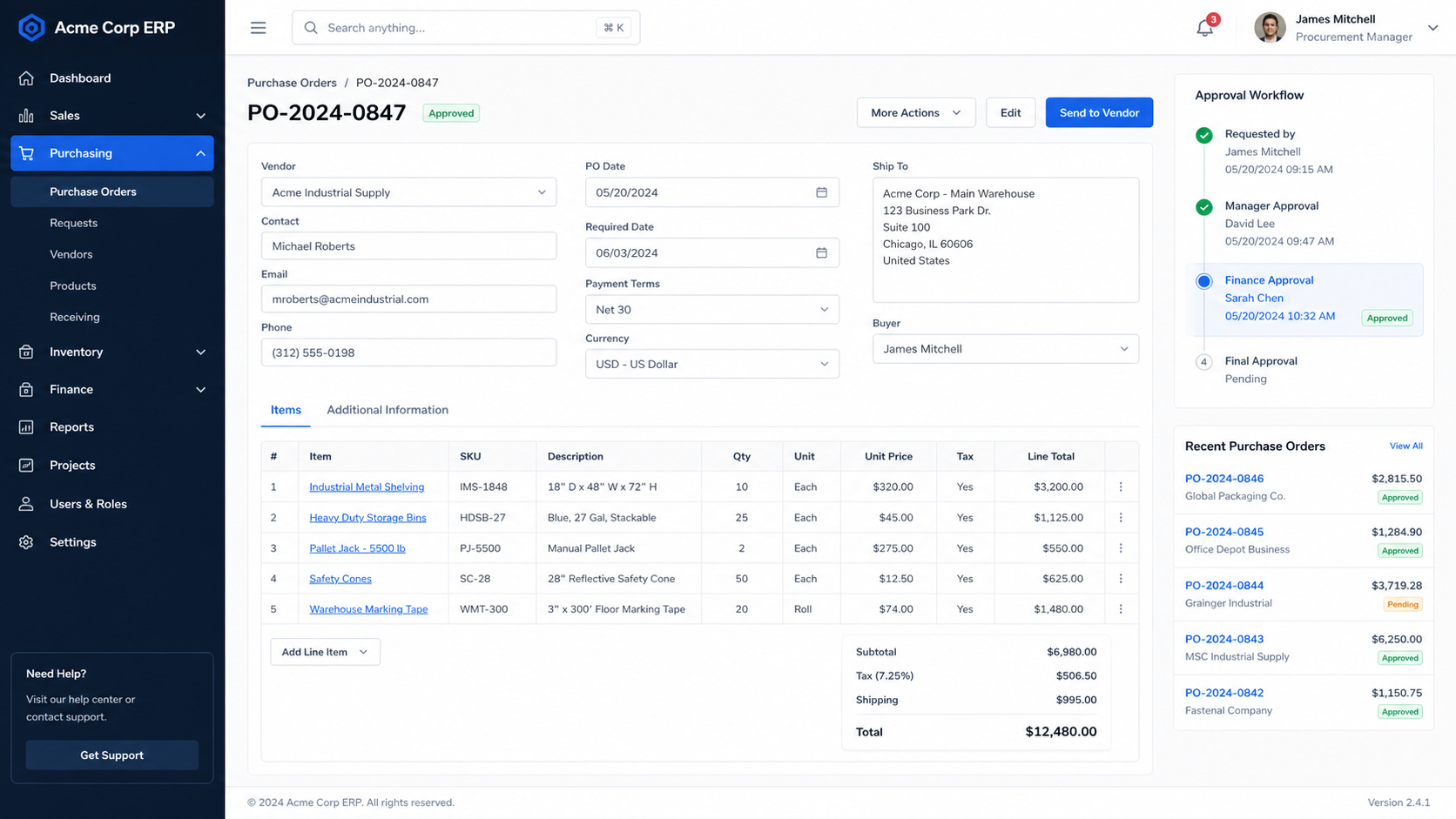Click the Get Support button
Viewport: 1456px width, 819px height.
point(112,755)
